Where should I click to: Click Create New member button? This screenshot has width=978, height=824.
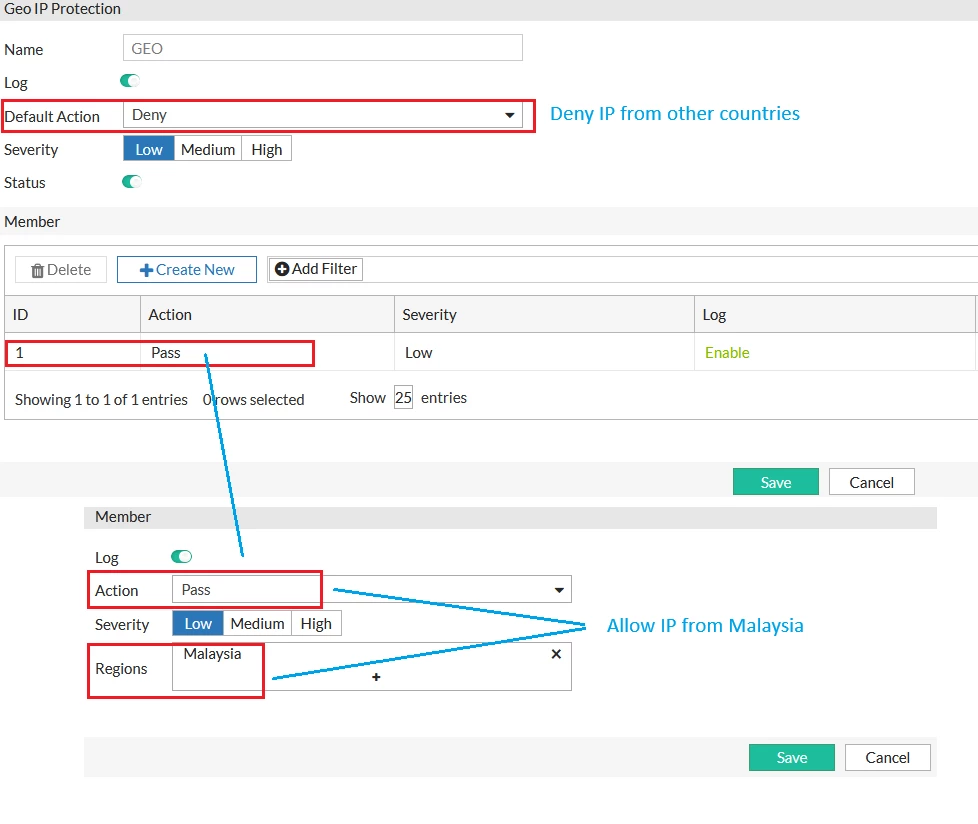click(x=186, y=269)
